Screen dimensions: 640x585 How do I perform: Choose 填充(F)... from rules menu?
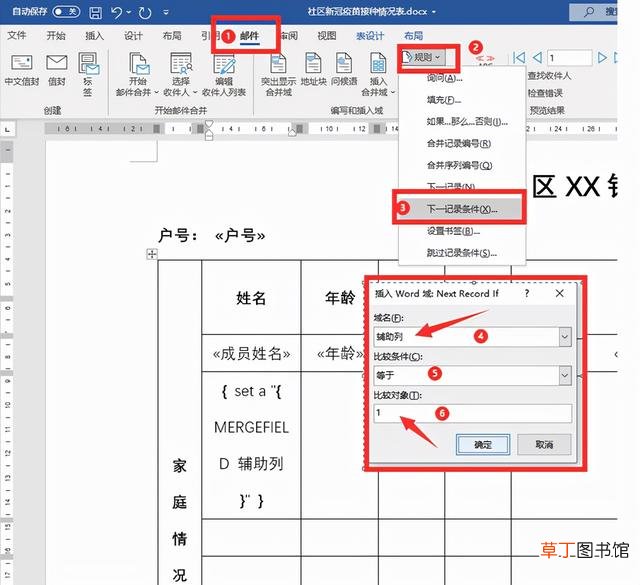click(462, 100)
